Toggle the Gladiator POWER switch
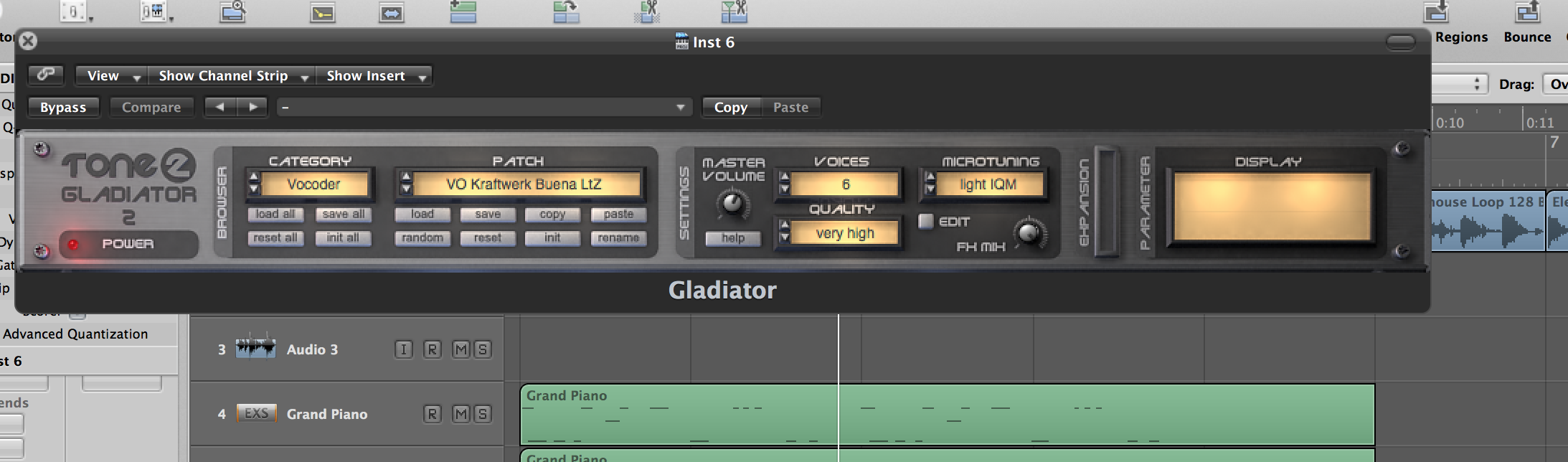The image size is (1568, 462). click(128, 244)
